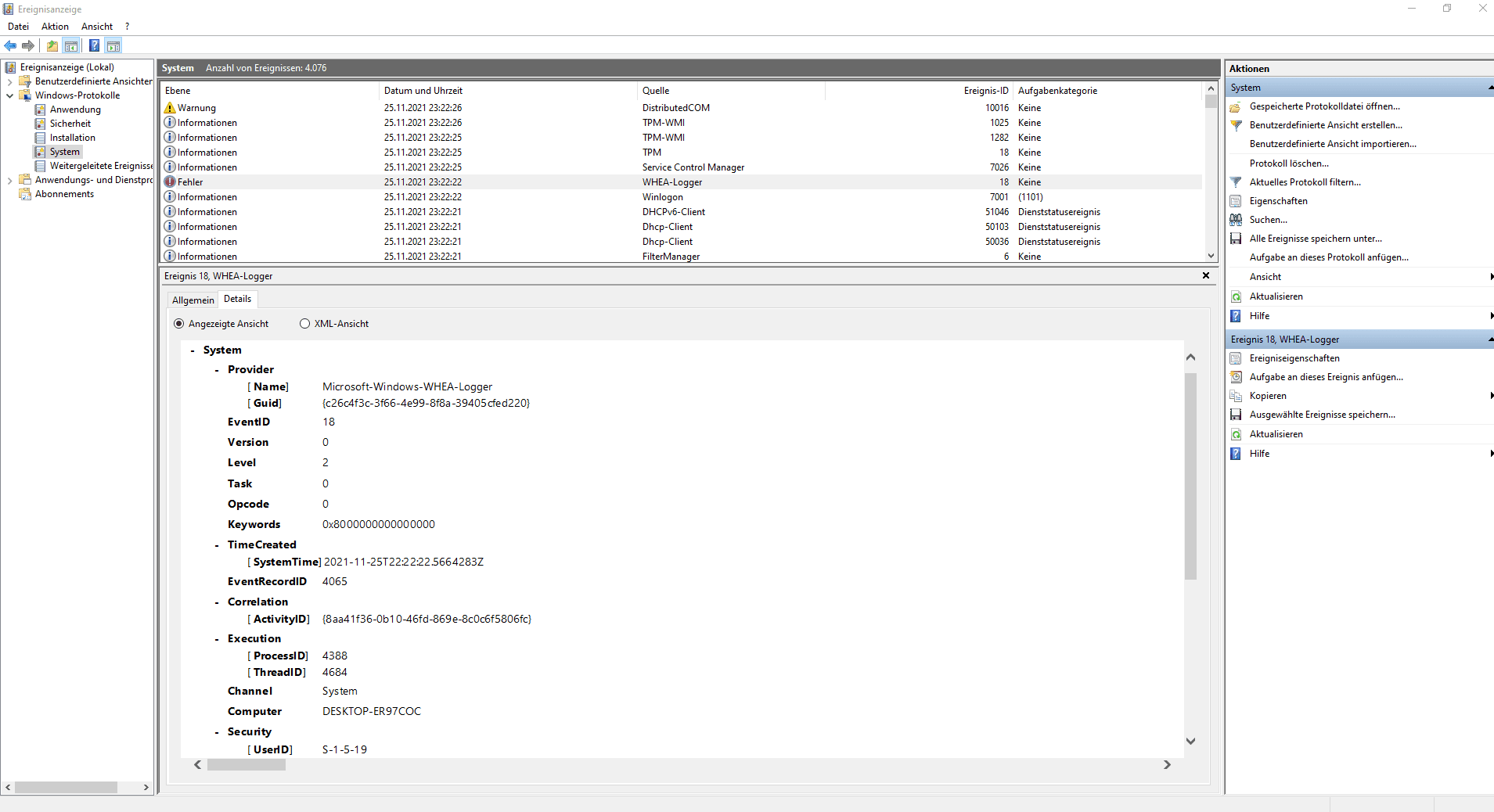The image size is (1494, 812).
Task: Open Kopieren submenu action
Action: pos(1268,396)
